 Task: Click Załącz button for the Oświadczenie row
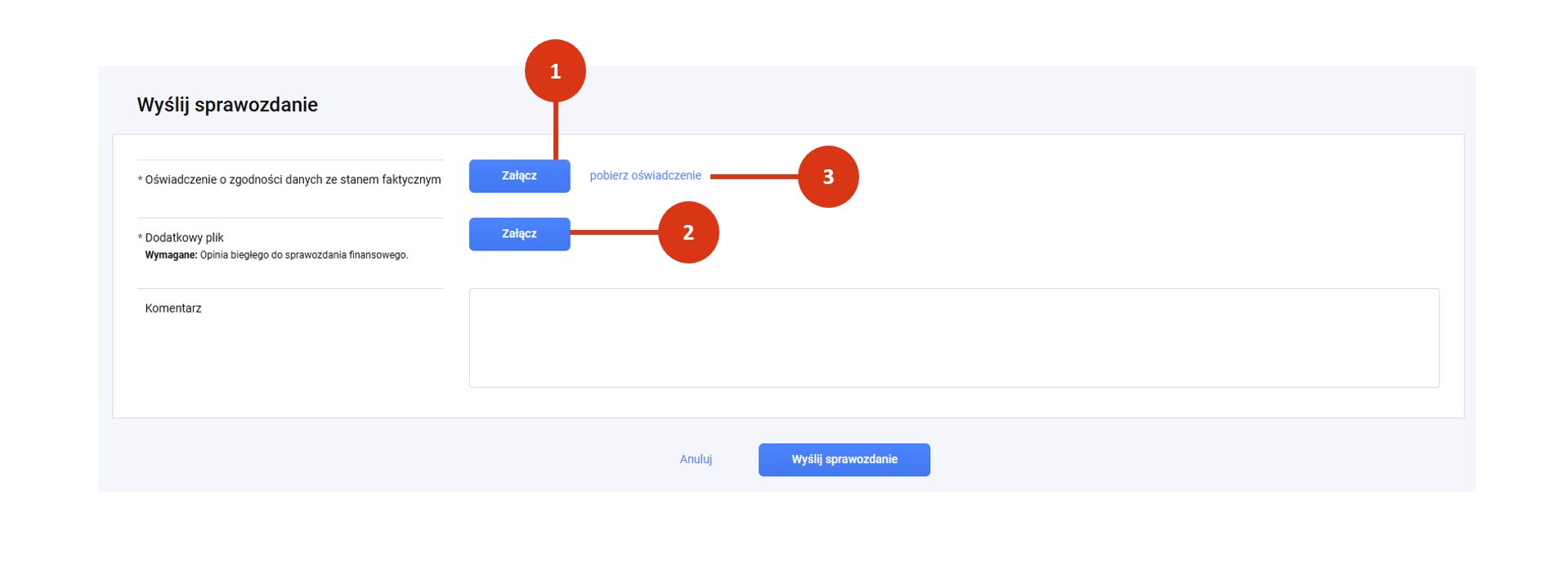(x=519, y=176)
